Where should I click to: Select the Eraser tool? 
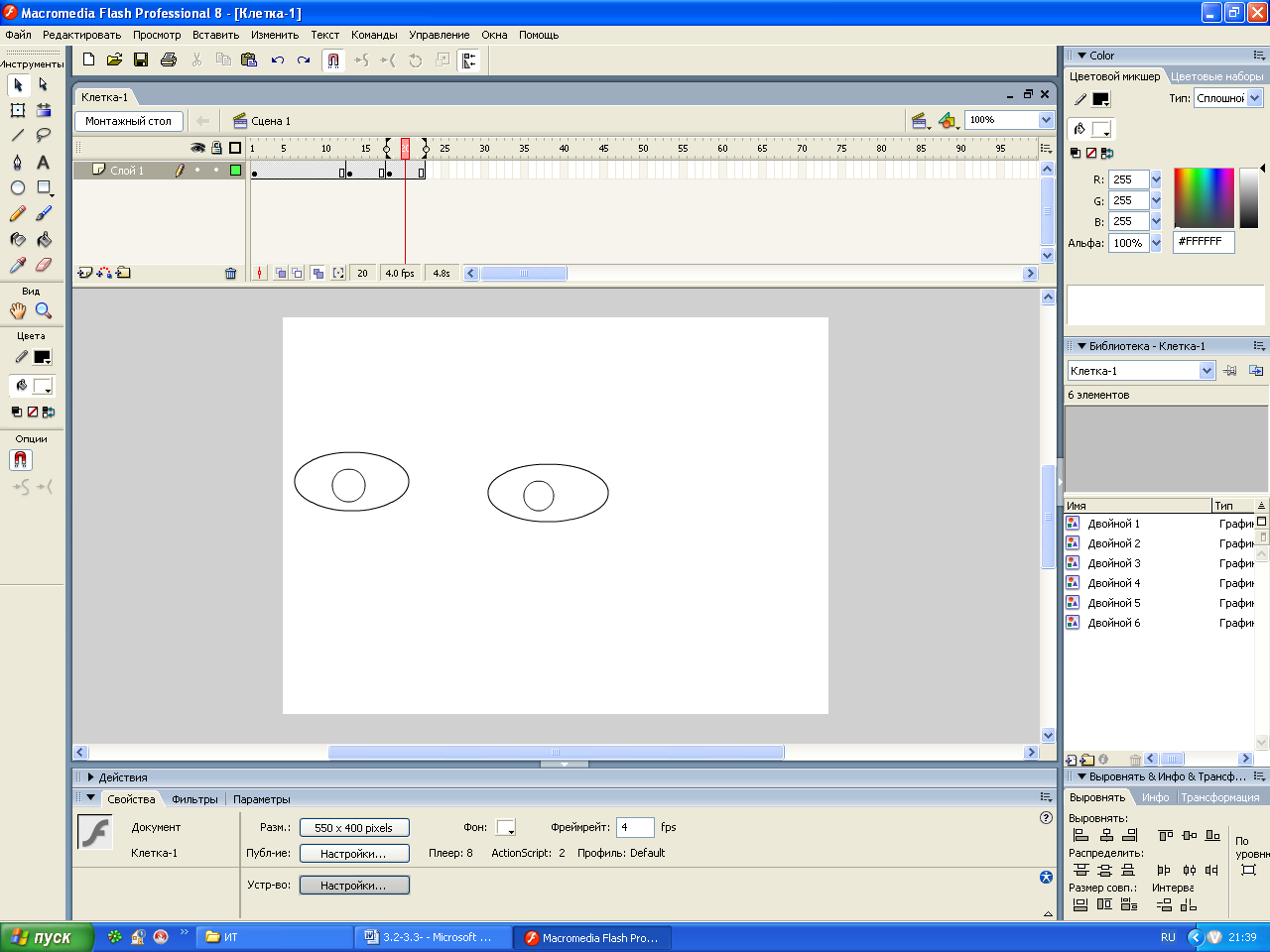[44, 265]
